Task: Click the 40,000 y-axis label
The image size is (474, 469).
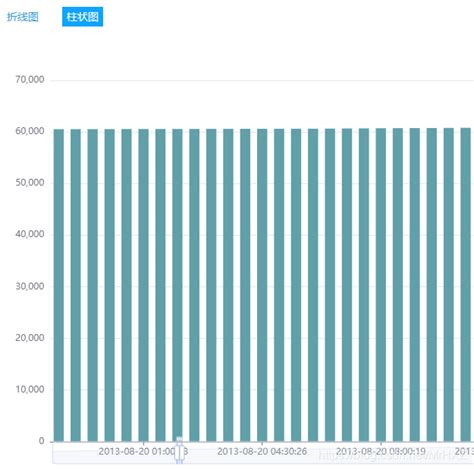Action: (30, 234)
